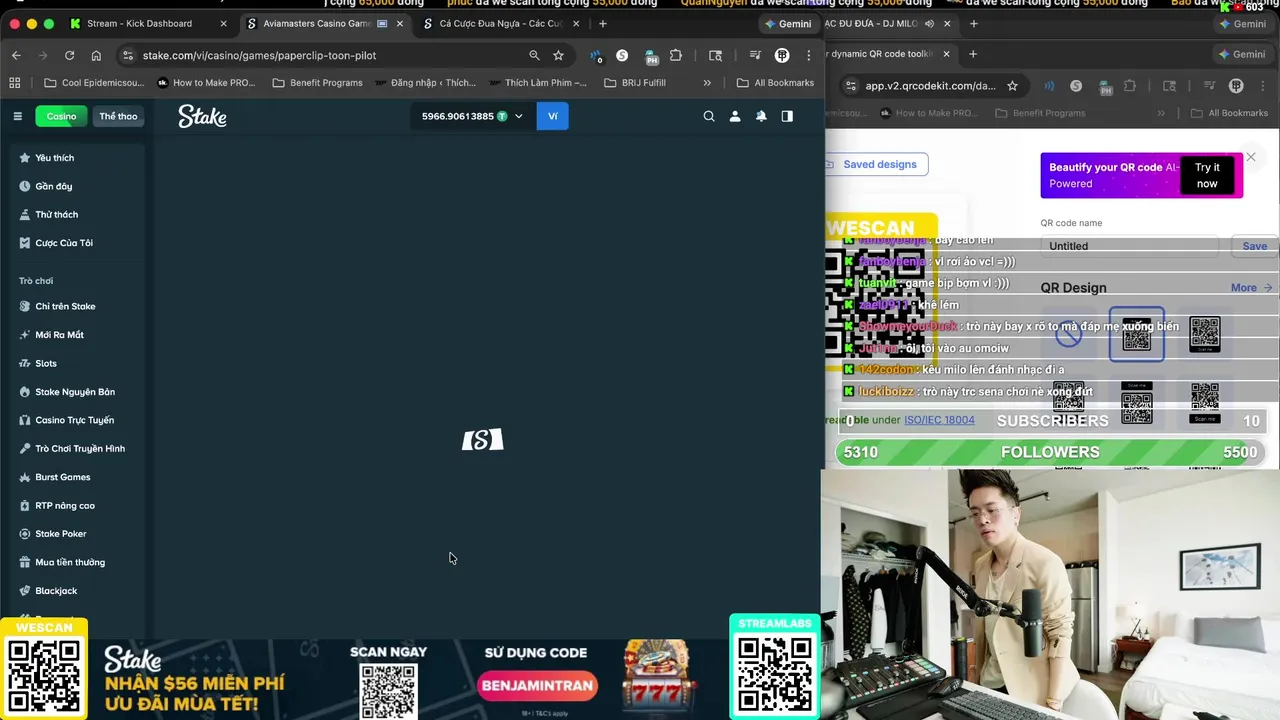Image resolution: width=1280 pixels, height=720 pixels.
Task: Open the ISO/IEC 18004 link
Action: tap(939, 420)
